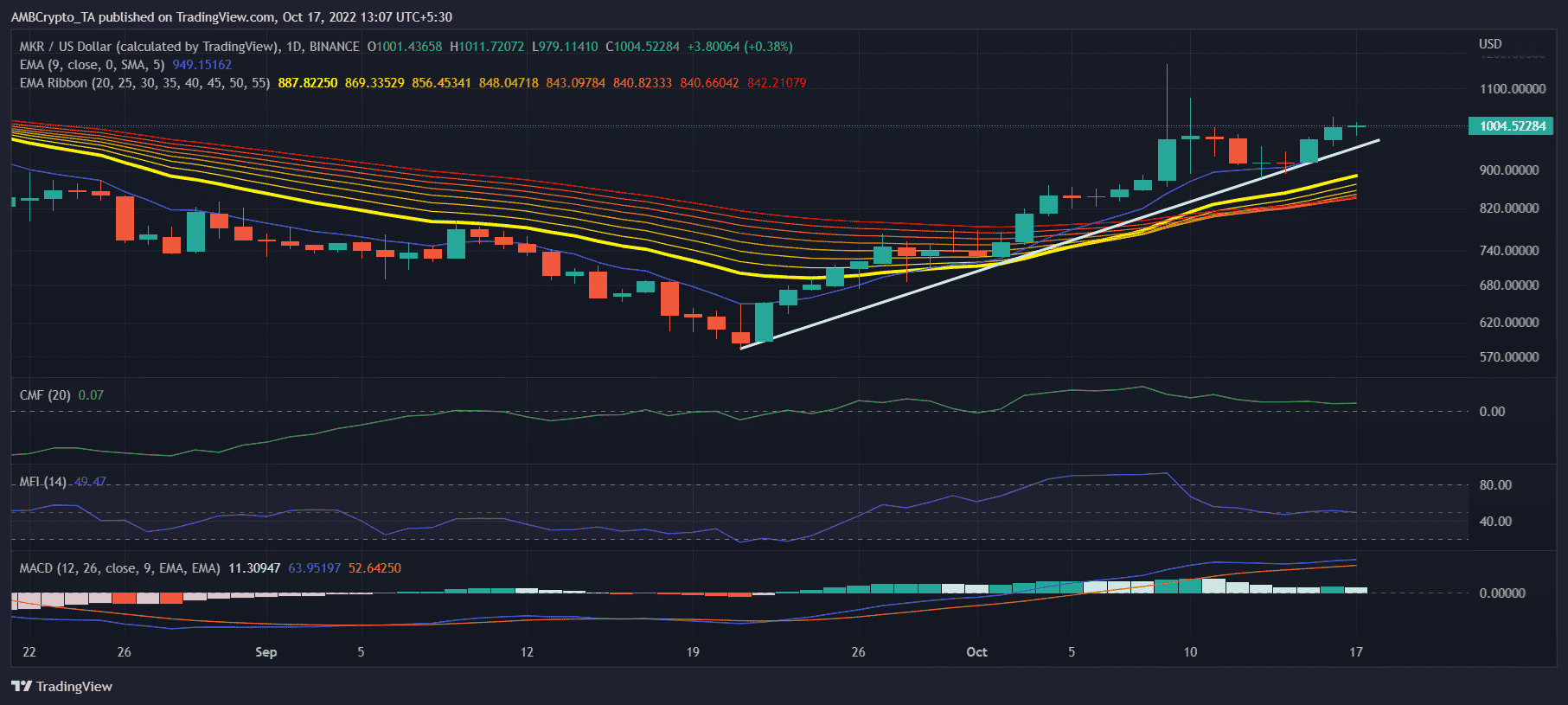
Task: Click the 80.00 level on MFI axis
Action: click(1495, 485)
